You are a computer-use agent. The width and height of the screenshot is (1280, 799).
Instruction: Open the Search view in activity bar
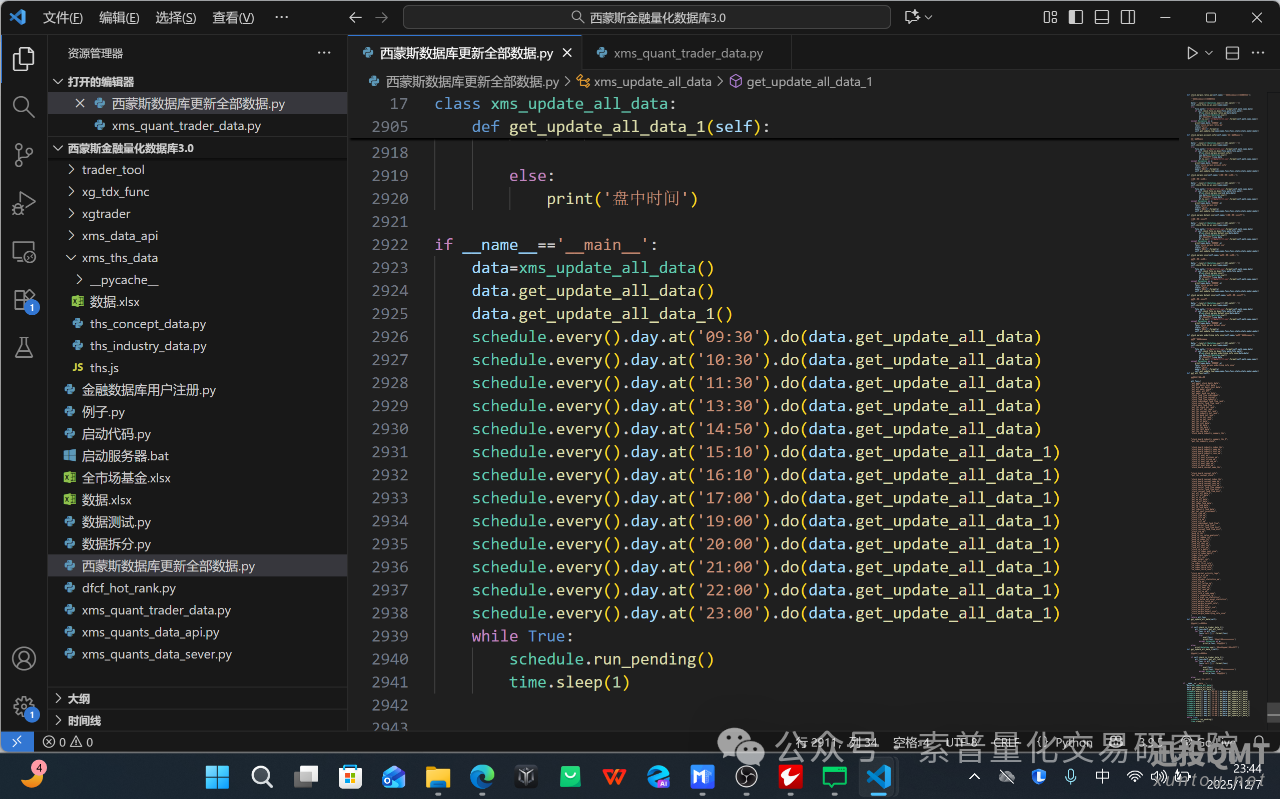click(x=23, y=106)
